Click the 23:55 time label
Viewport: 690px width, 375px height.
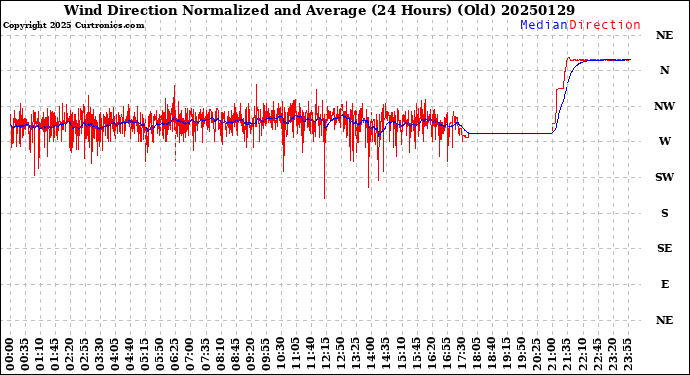click(627, 355)
